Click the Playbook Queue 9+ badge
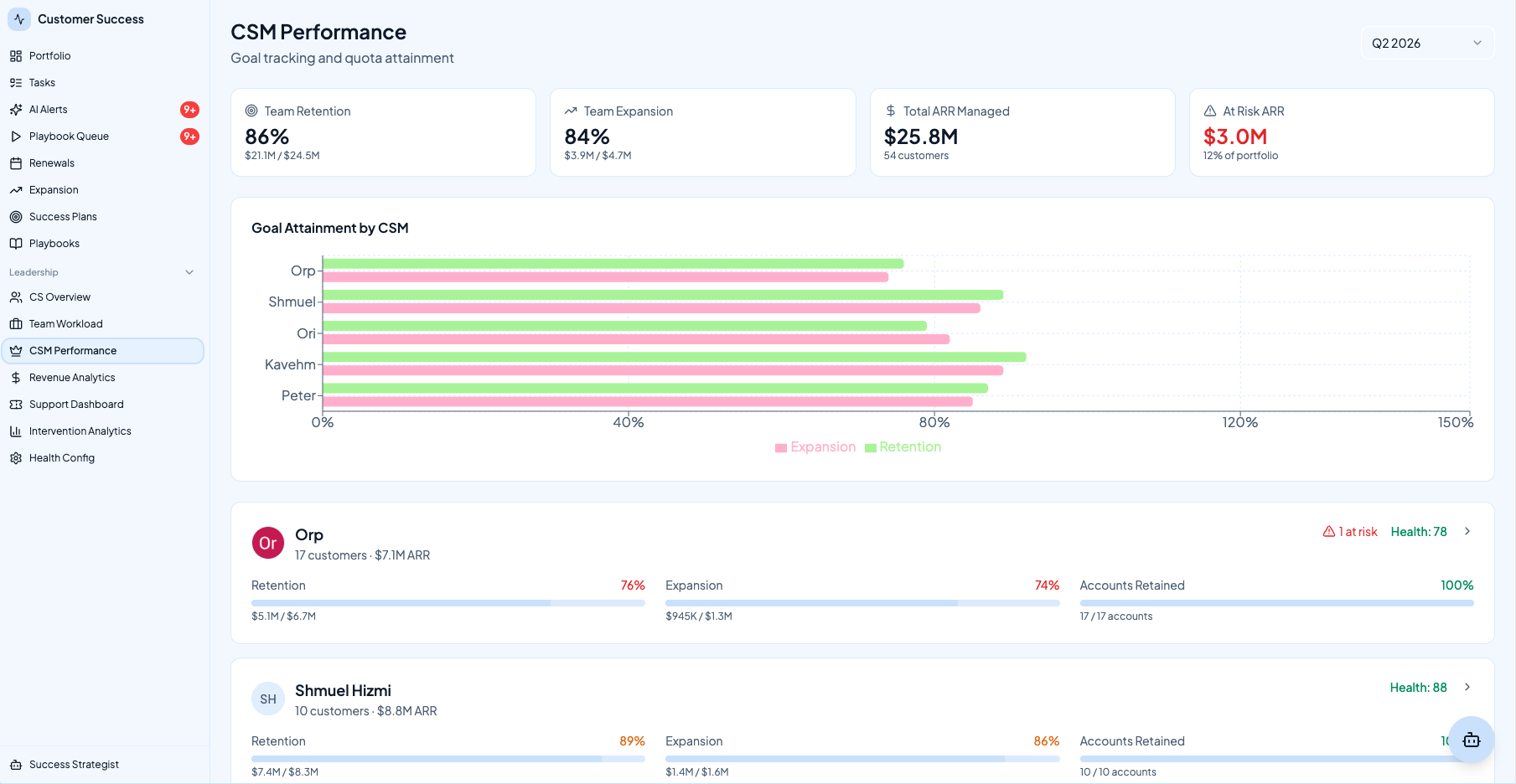This screenshot has width=1516, height=784. point(190,137)
